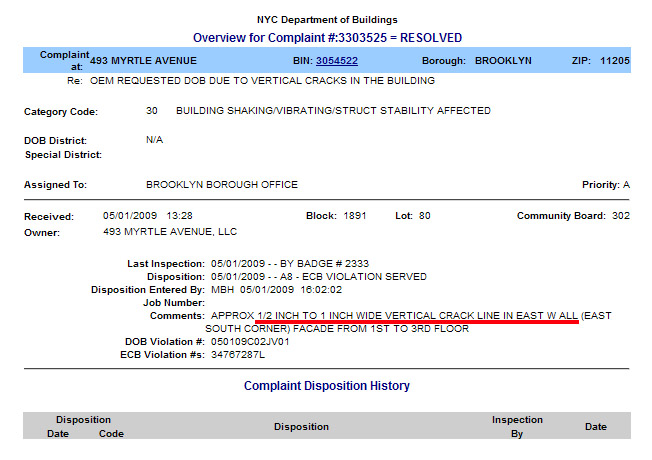Click the NYC Department of Buildings title
This screenshot has height=460, width=652.
tap(326, 20)
